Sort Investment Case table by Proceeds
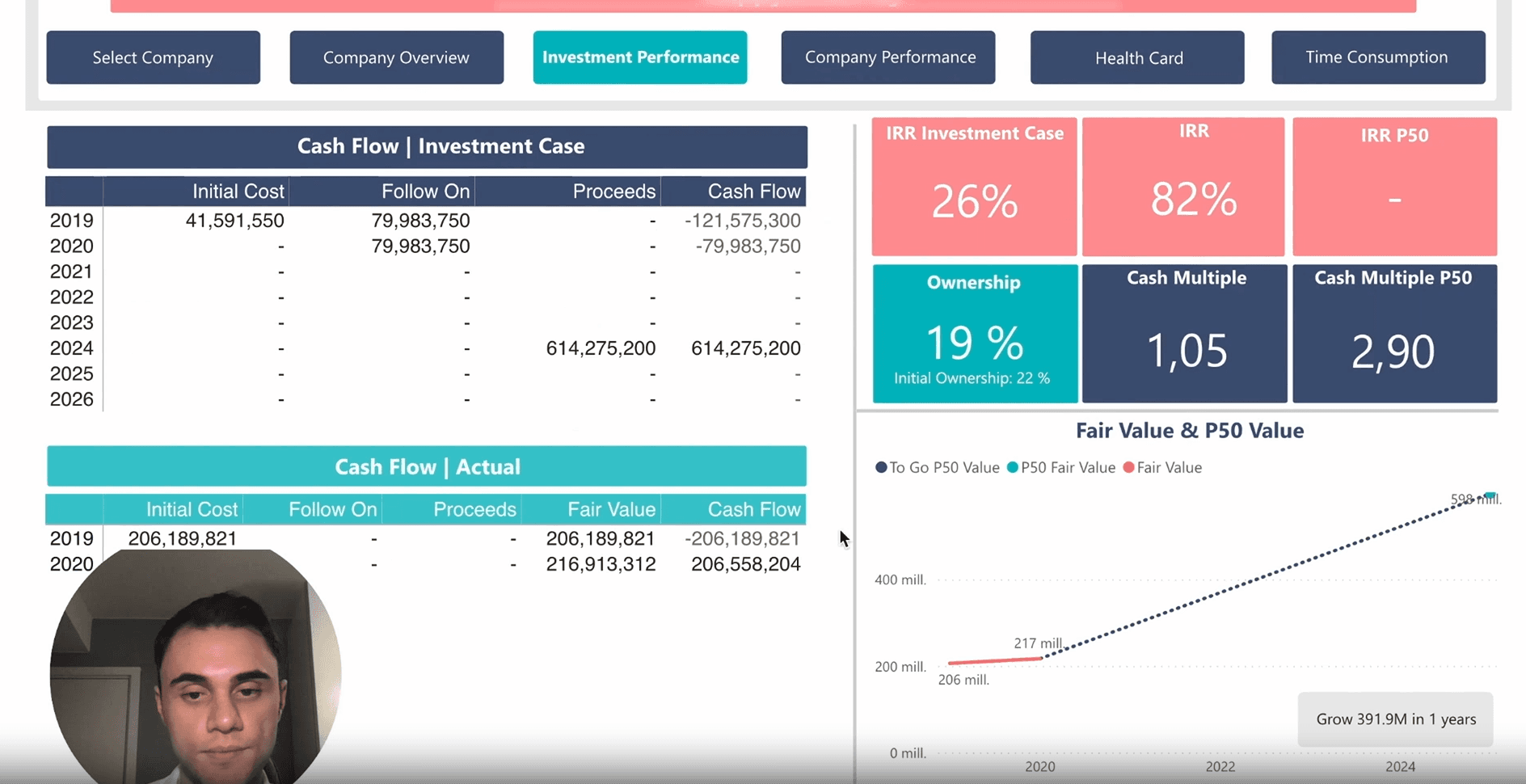This screenshot has height=784, width=1526. click(614, 192)
